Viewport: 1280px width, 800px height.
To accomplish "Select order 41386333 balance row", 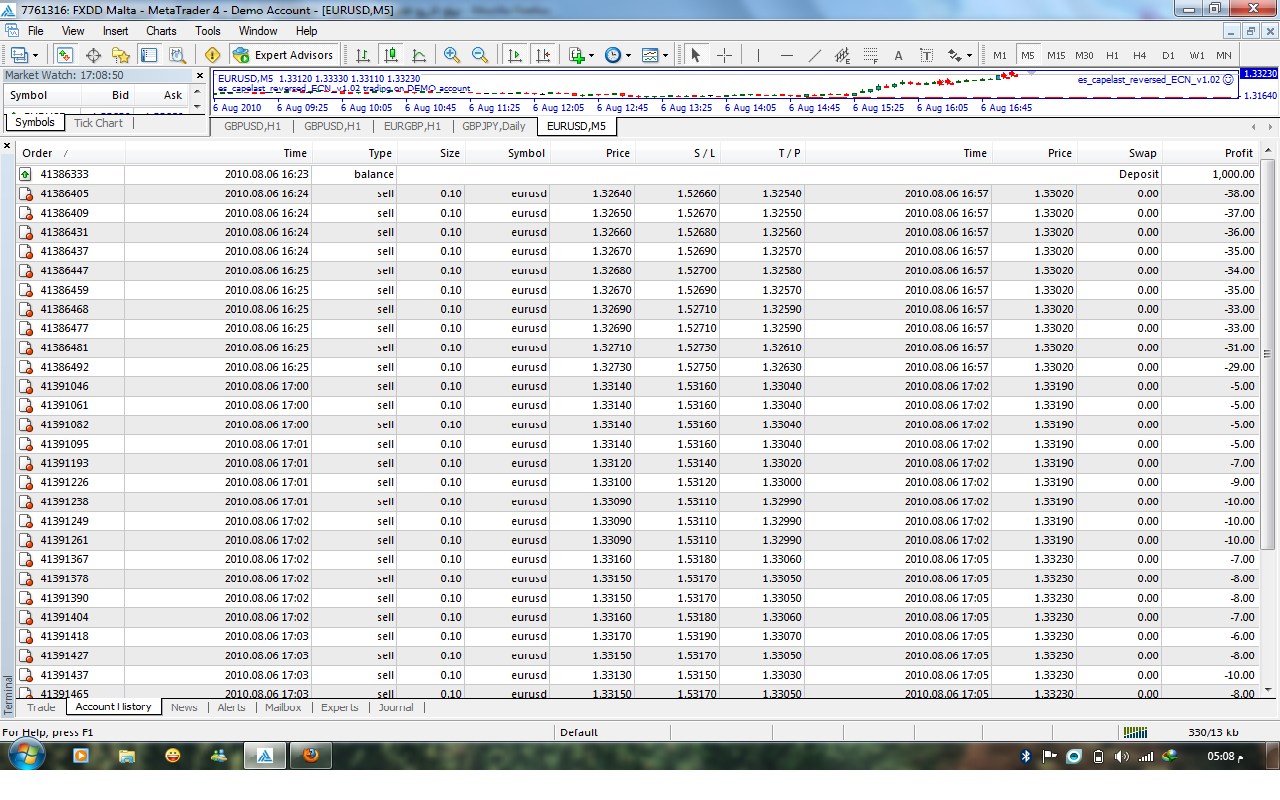I will (638, 174).
